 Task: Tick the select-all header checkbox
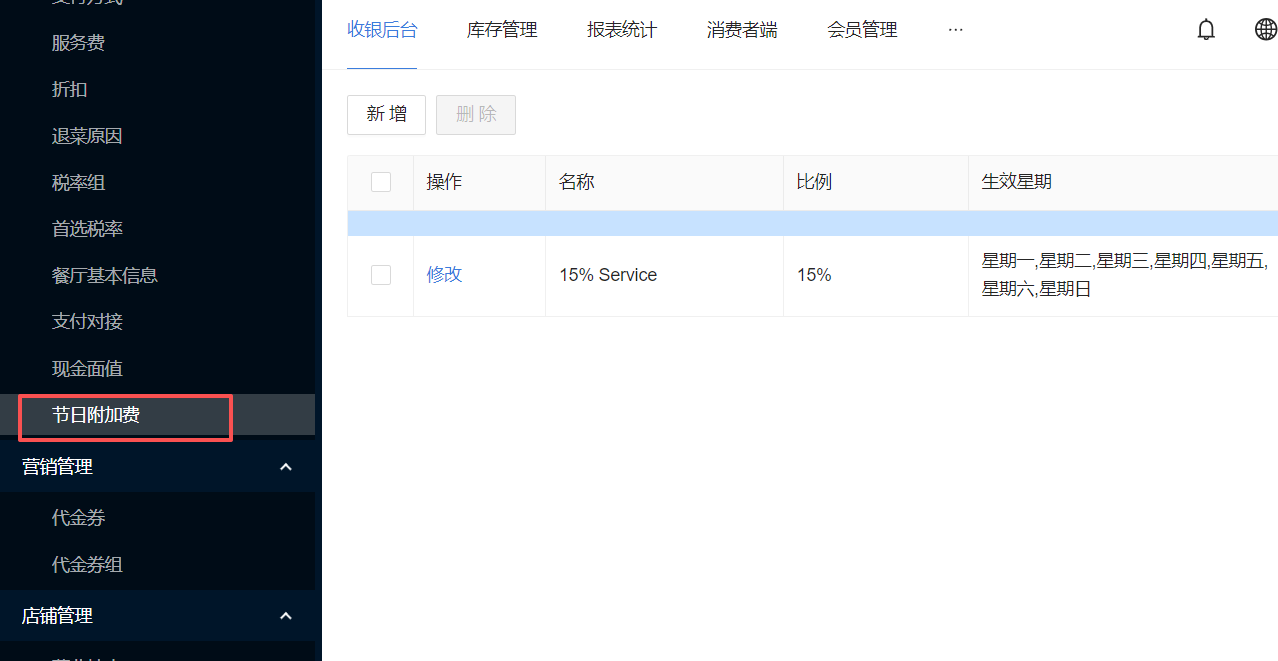(x=381, y=182)
